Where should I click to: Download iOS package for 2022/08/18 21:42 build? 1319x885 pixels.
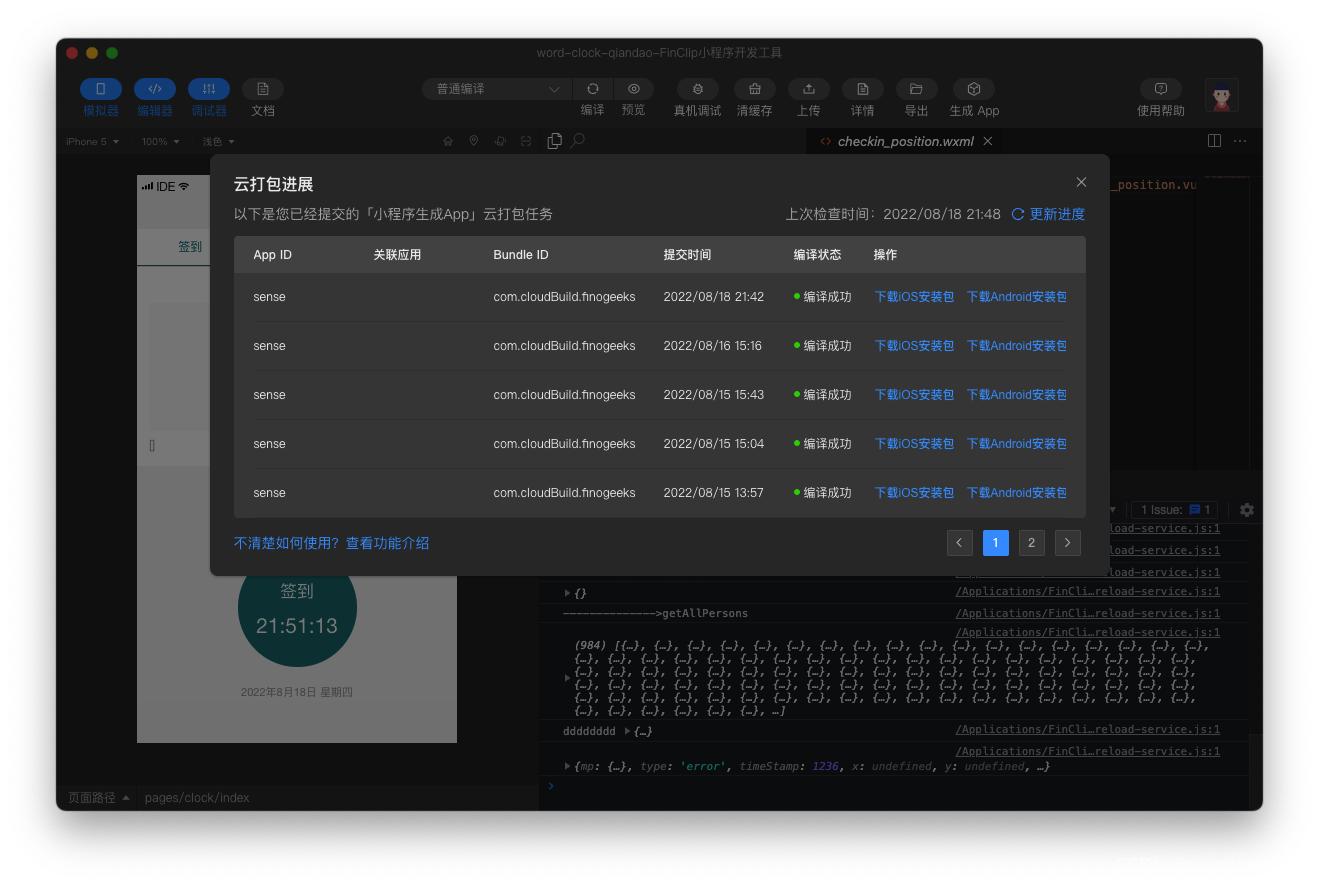tap(914, 297)
